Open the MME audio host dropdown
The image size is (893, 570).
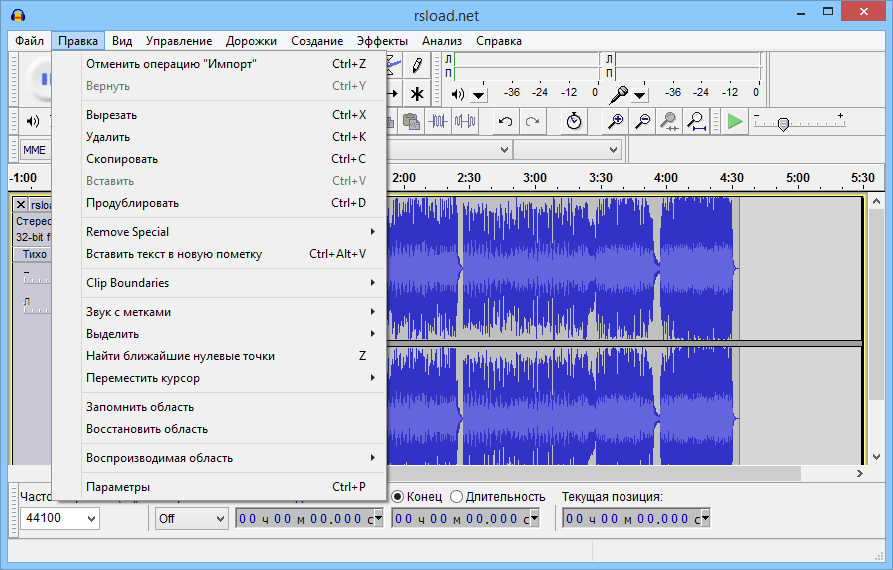35,150
